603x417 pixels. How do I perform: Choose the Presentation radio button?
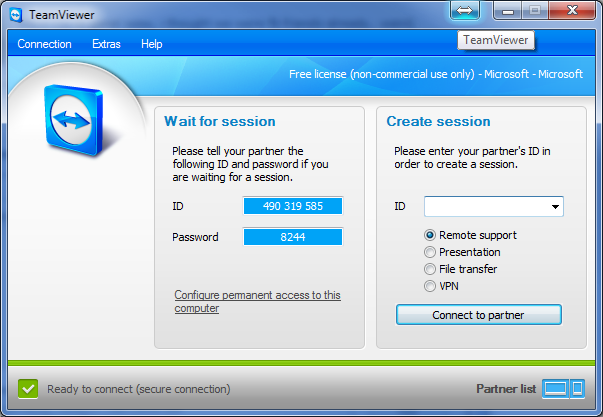tap(431, 252)
